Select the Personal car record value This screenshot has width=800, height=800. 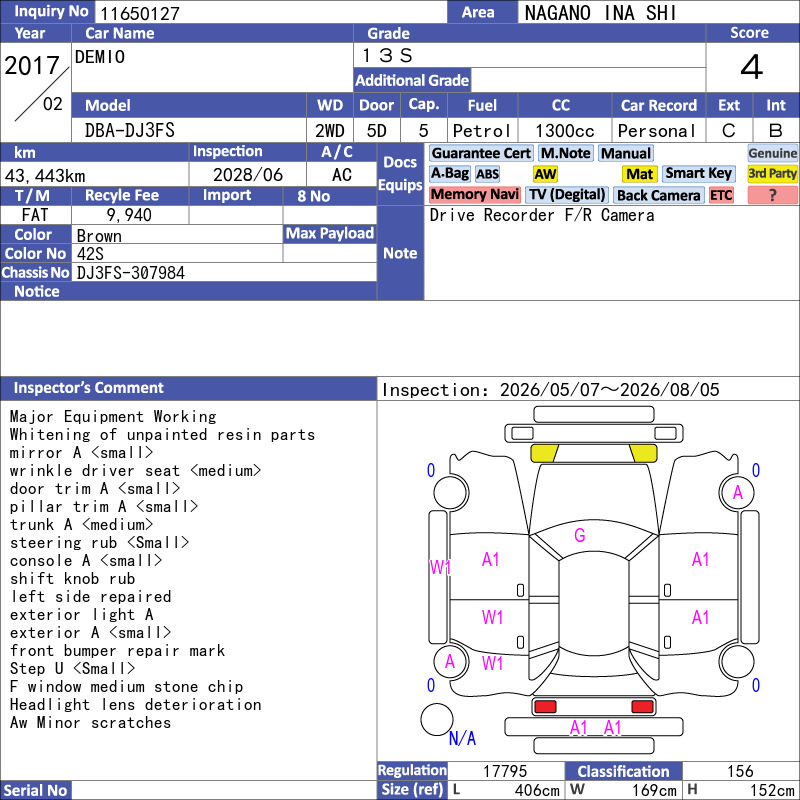point(657,131)
